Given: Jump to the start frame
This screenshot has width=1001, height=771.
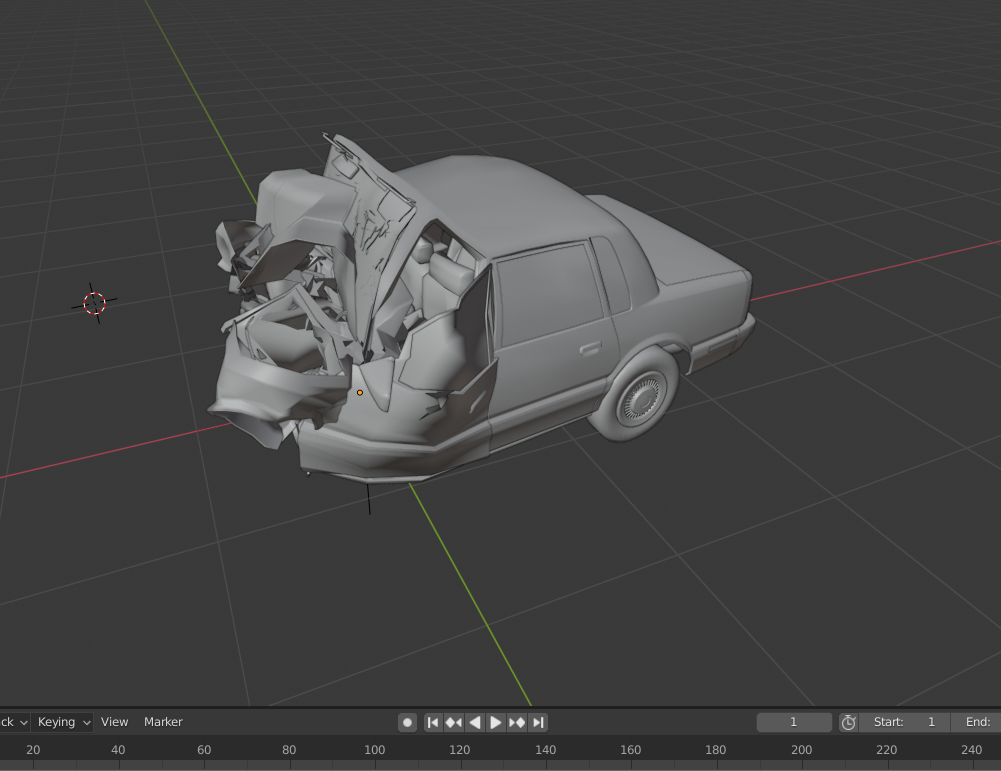Looking at the screenshot, I should point(433,722).
